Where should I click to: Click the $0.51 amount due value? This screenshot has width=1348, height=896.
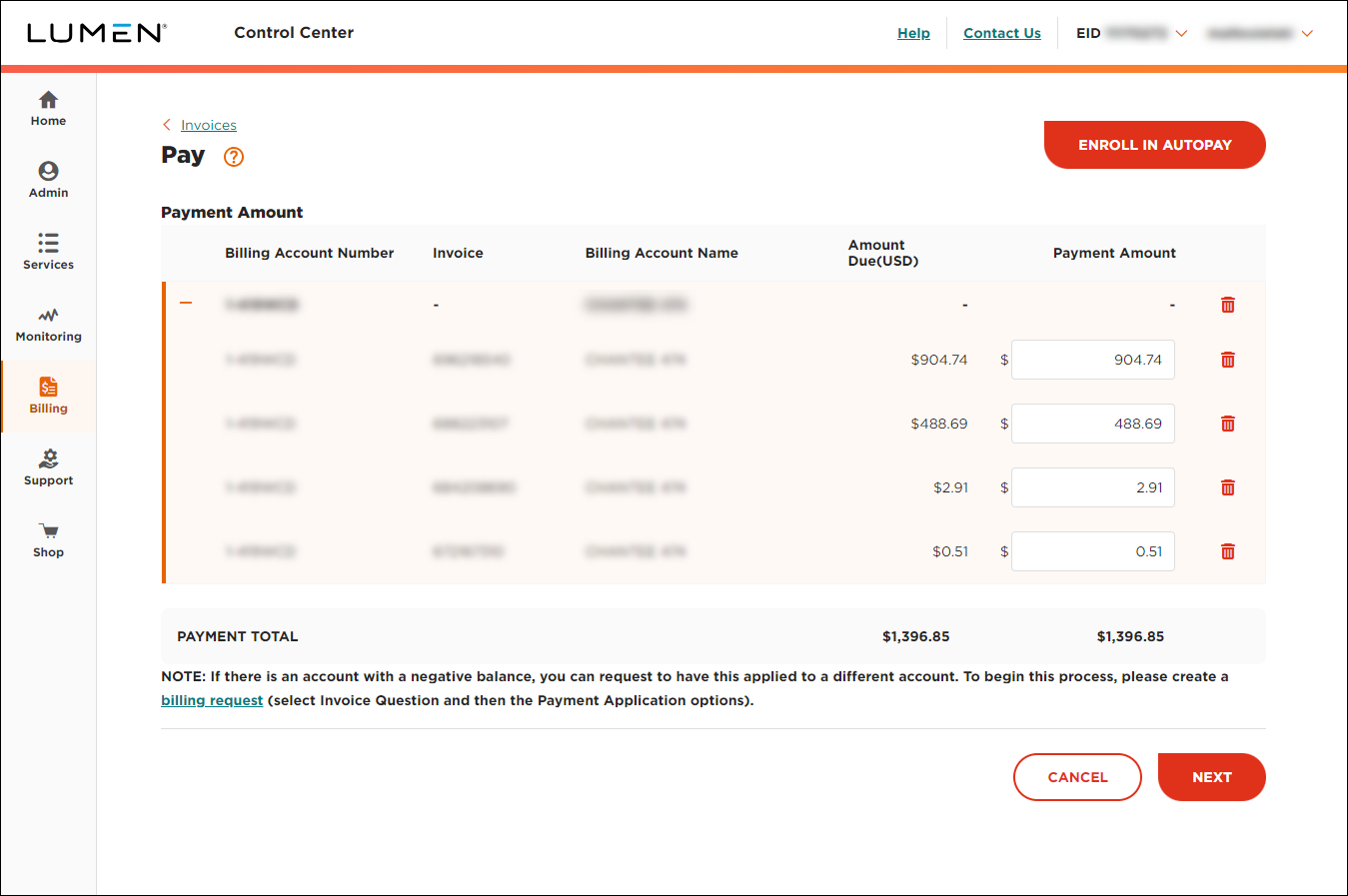(950, 551)
